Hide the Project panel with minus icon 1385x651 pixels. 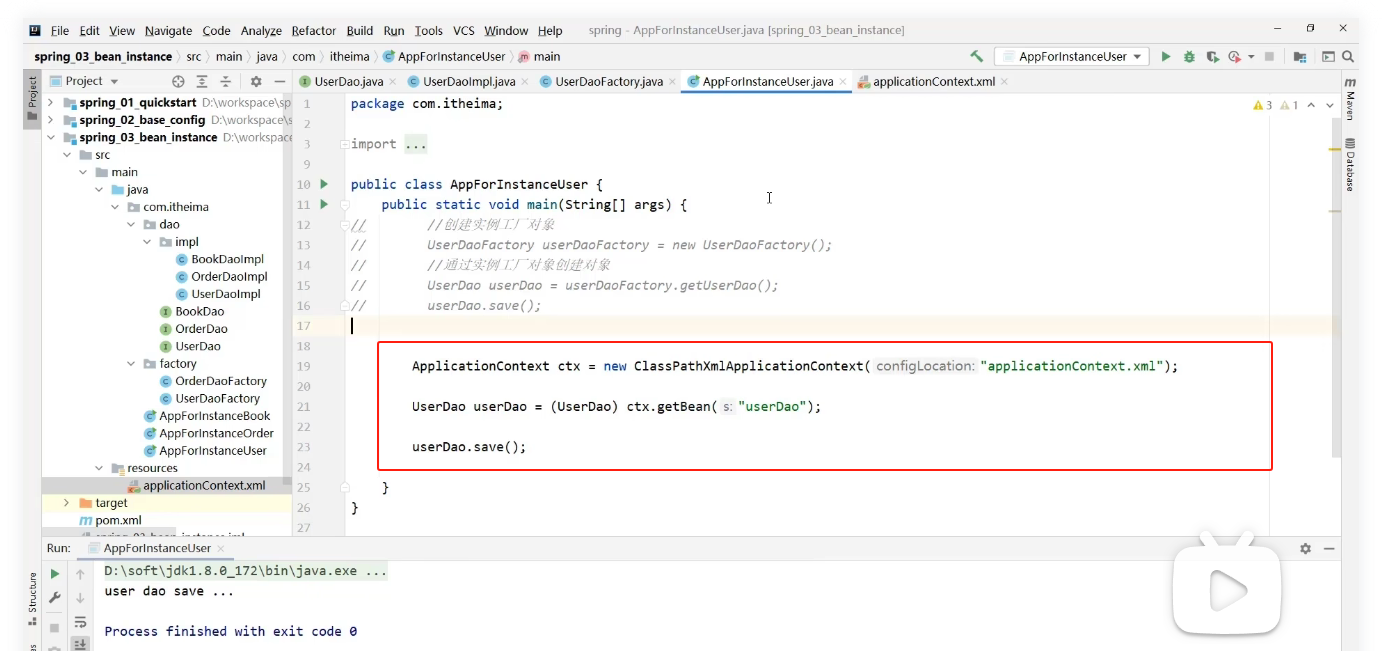pyautogui.click(x=279, y=81)
